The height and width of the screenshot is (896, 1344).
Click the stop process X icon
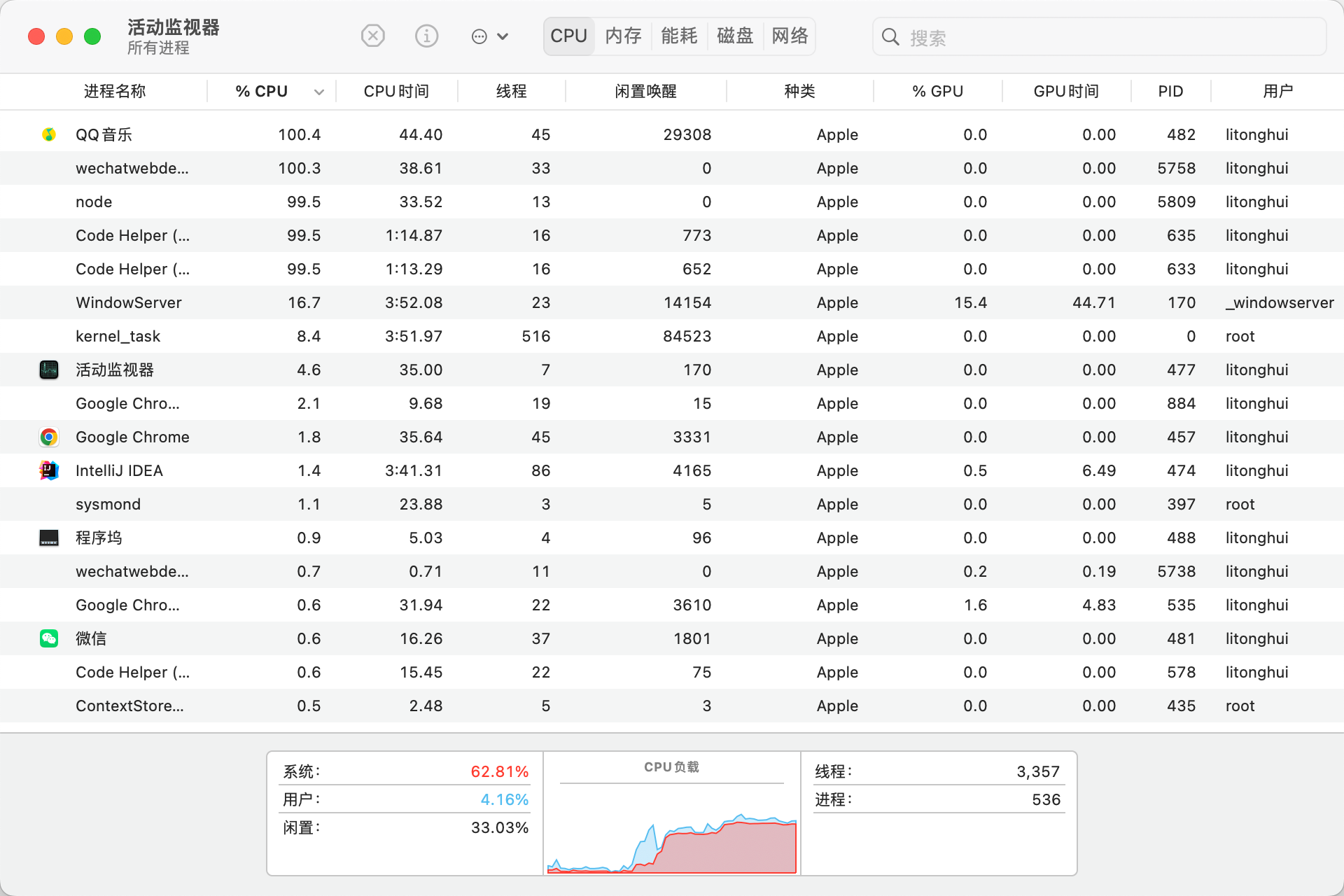373,36
